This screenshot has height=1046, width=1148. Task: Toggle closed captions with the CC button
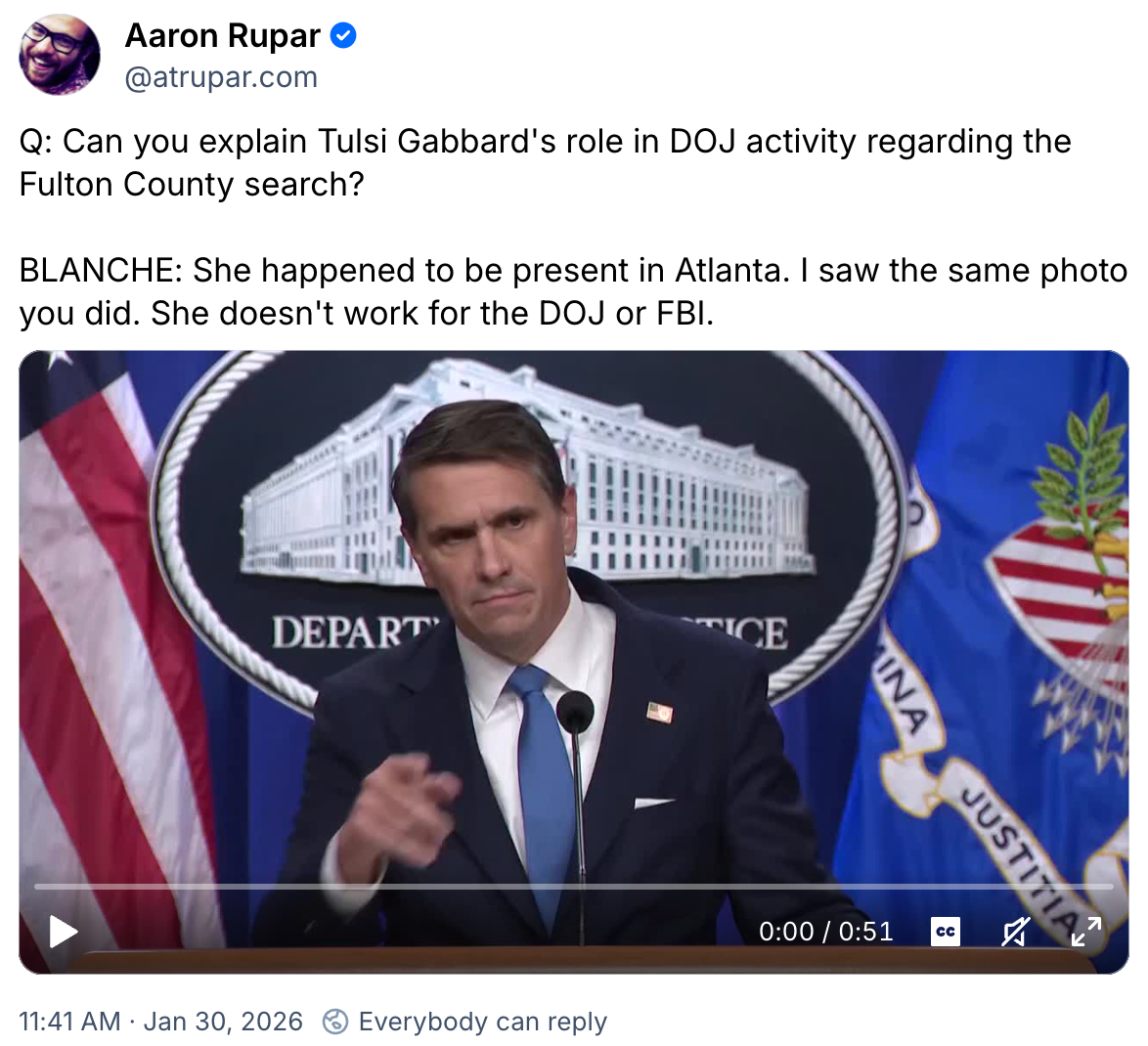(x=946, y=932)
